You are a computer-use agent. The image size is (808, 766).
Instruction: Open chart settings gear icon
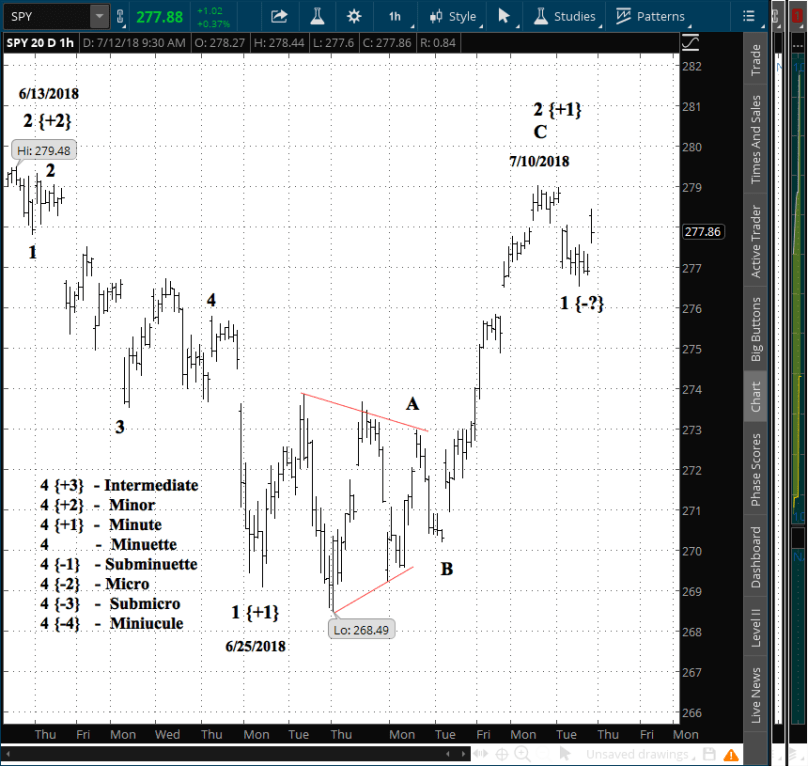tap(354, 16)
